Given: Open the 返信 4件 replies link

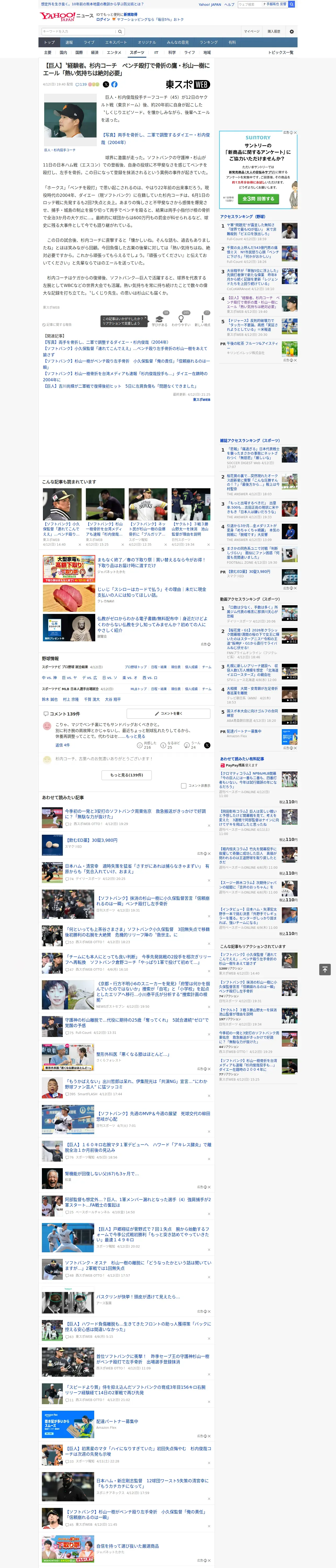Looking at the screenshot, I should pos(62,745).
